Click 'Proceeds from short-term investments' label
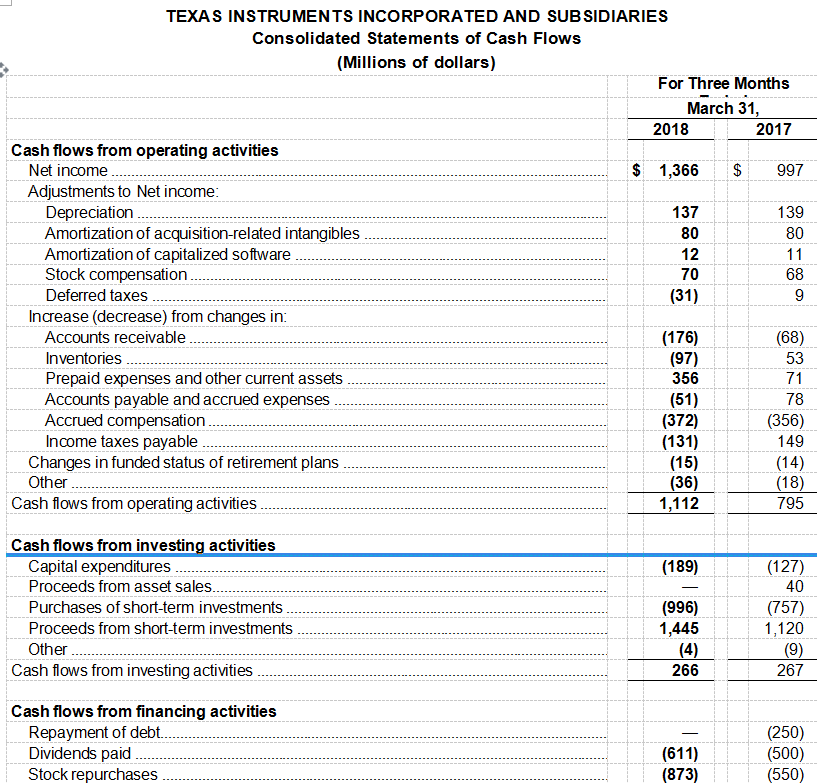Screen dimensions: 817x783 pos(160,628)
